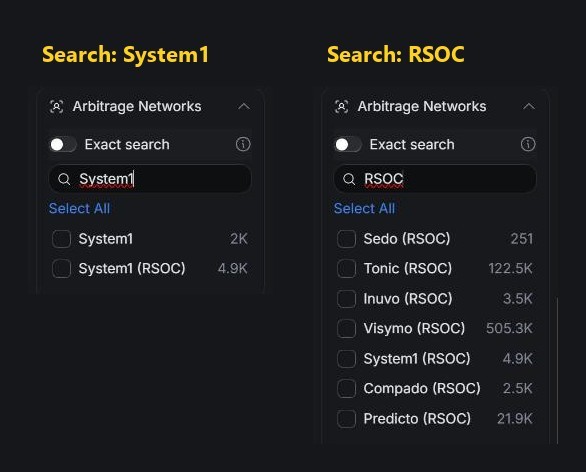586x472 pixels.
Task: Tick the Predicto (RSOC) checkbox
Action: (346, 419)
